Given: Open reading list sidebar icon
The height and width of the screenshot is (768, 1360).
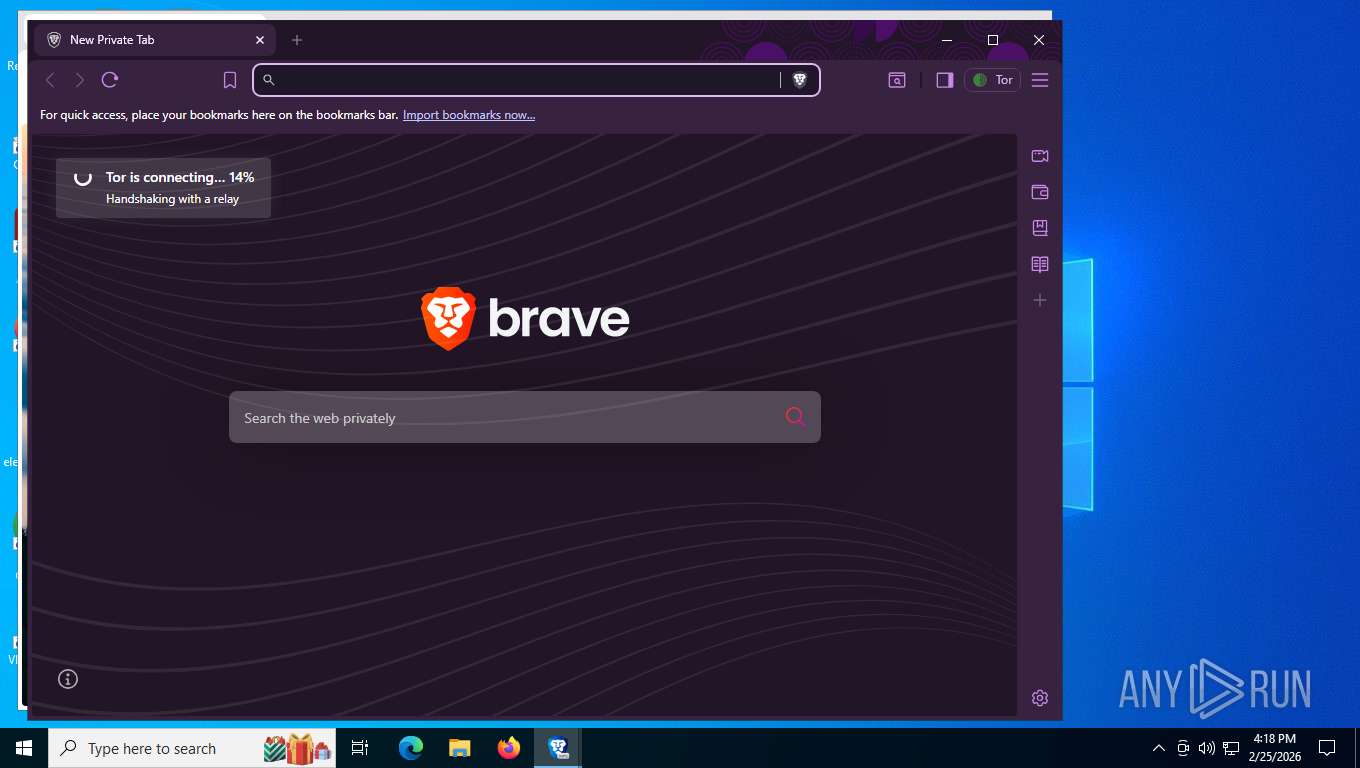Looking at the screenshot, I should pos(1040,264).
